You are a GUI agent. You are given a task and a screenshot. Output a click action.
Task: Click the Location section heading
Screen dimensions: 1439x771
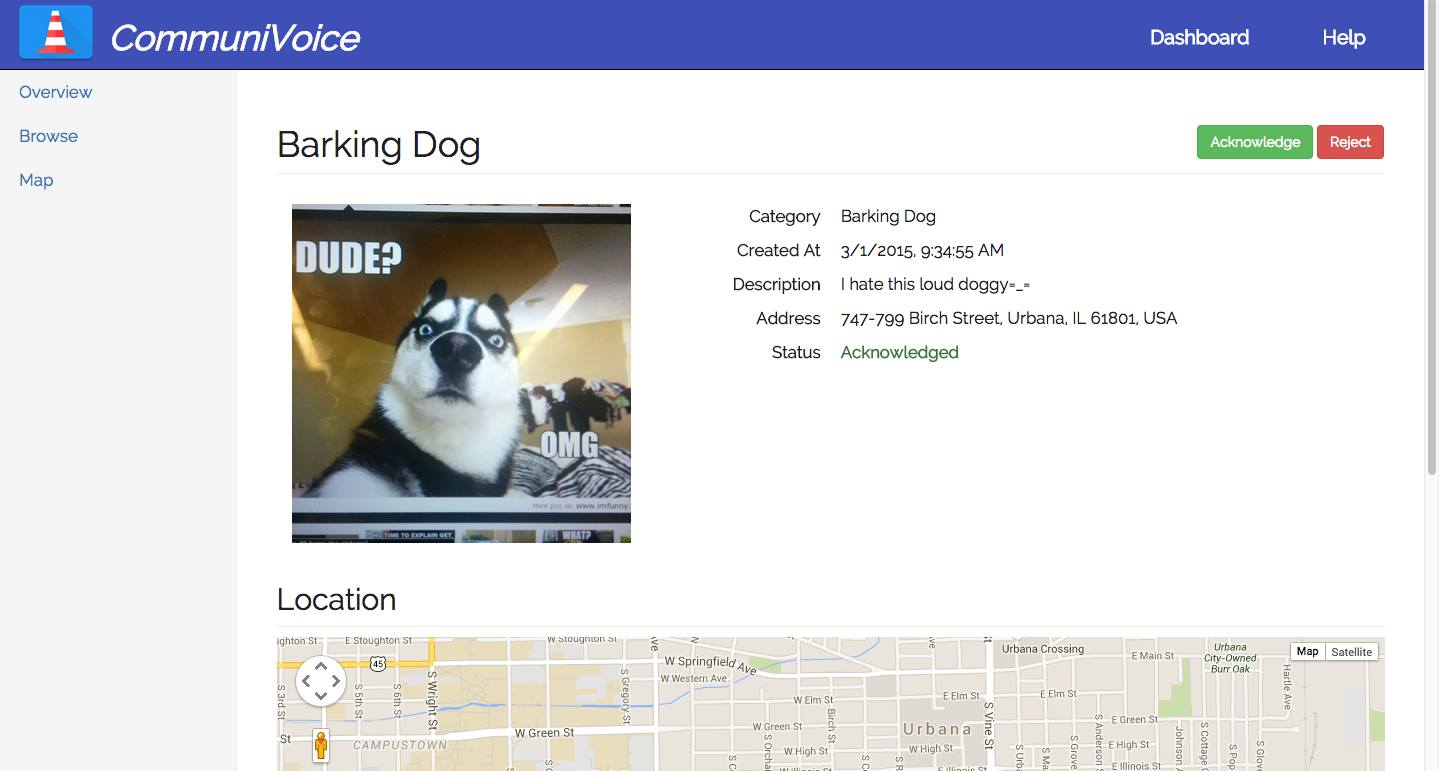pos(336,599)
